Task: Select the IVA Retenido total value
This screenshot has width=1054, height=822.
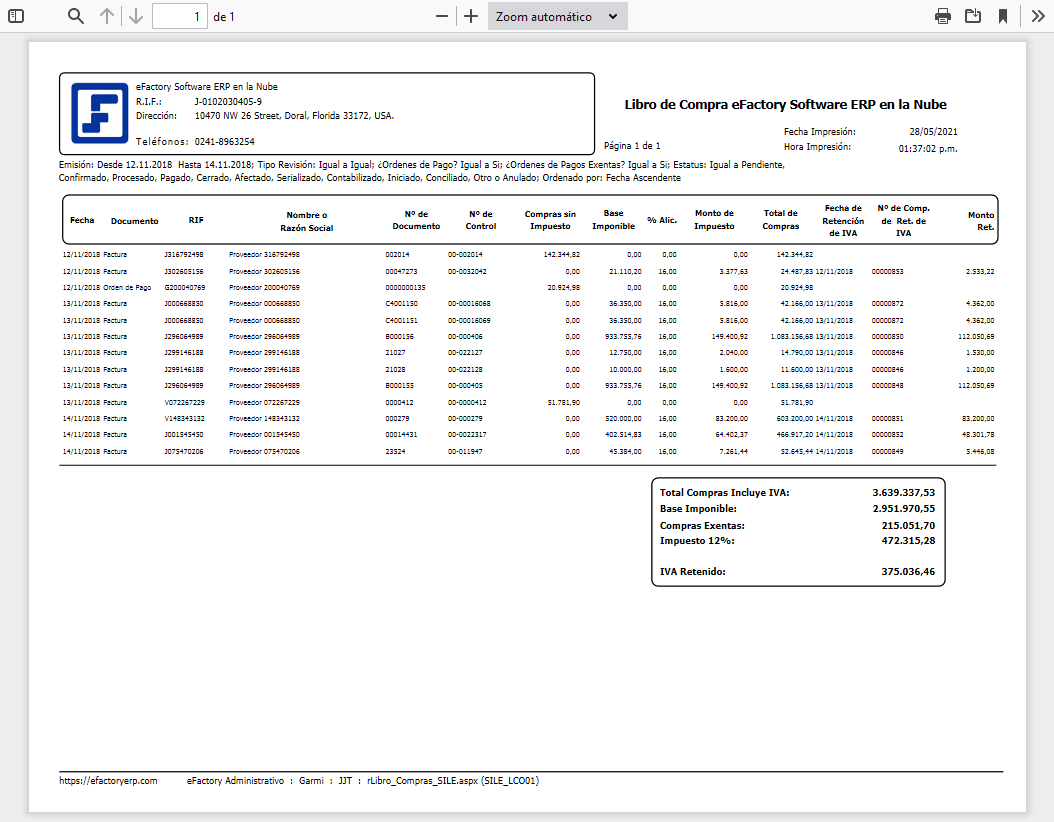Action: click(903, 572)
